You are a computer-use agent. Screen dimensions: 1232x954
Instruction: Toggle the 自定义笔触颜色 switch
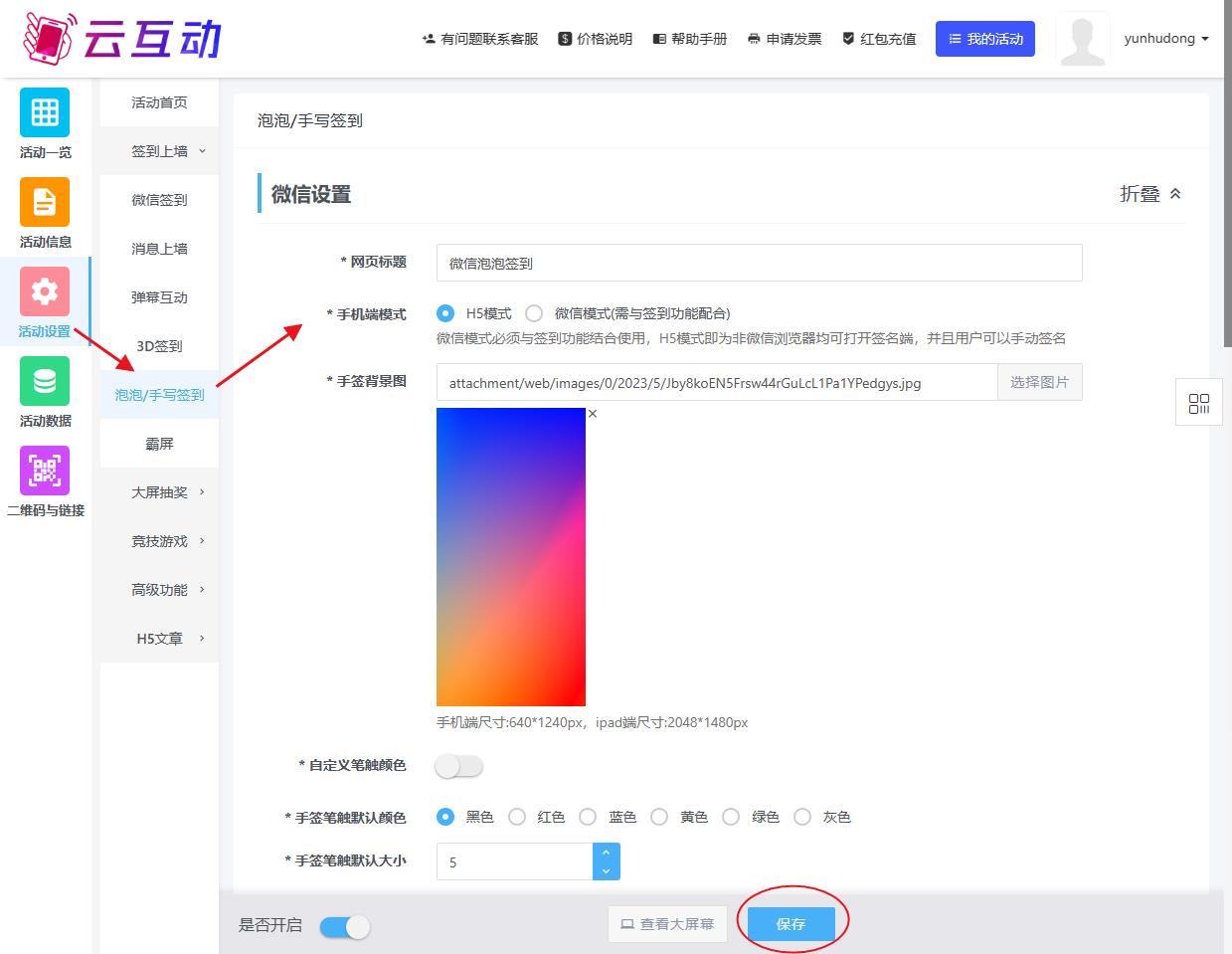coord(458,766)
